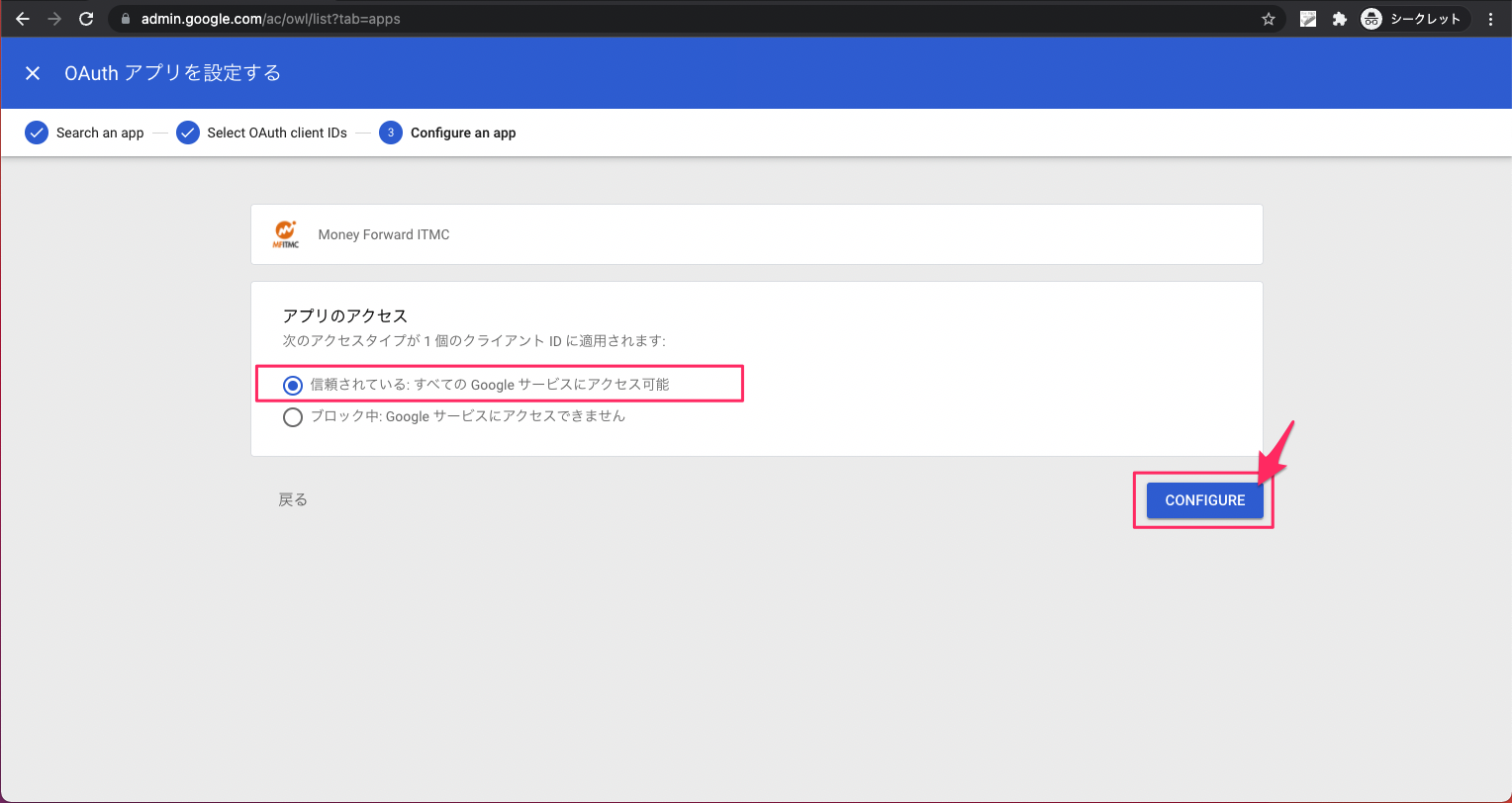Select 信頼されている radio option
The width and height of the screenshot is (1512, 803).
(x=292, y=385)
